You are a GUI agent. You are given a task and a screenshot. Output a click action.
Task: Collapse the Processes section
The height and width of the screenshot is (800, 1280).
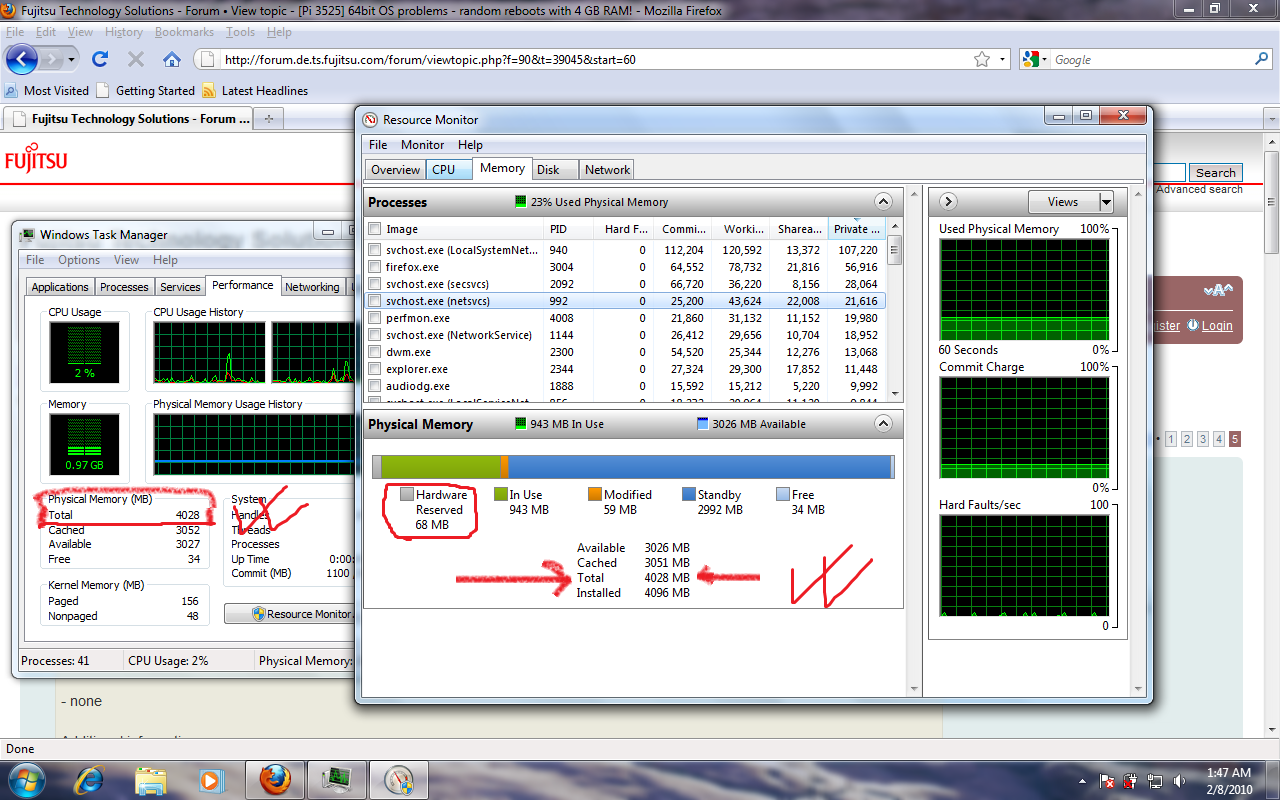pos(883,201)
